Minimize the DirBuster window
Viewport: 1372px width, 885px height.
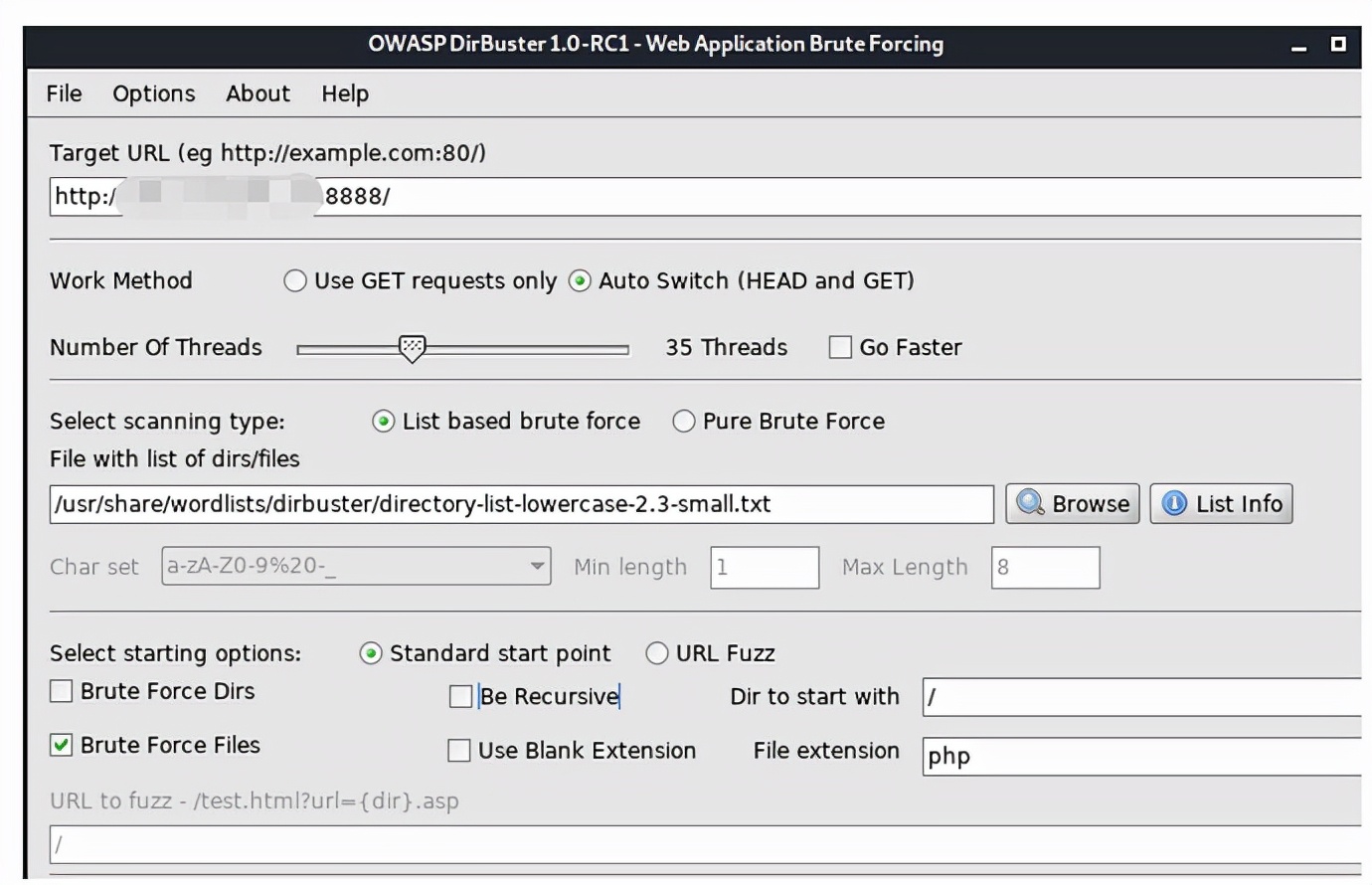tap(1298, 46)
